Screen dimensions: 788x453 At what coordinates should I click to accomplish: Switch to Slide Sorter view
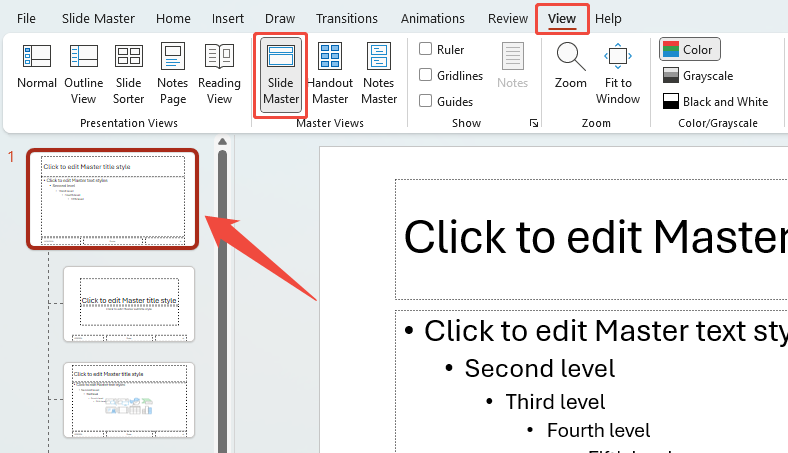[x=128, y=74]
